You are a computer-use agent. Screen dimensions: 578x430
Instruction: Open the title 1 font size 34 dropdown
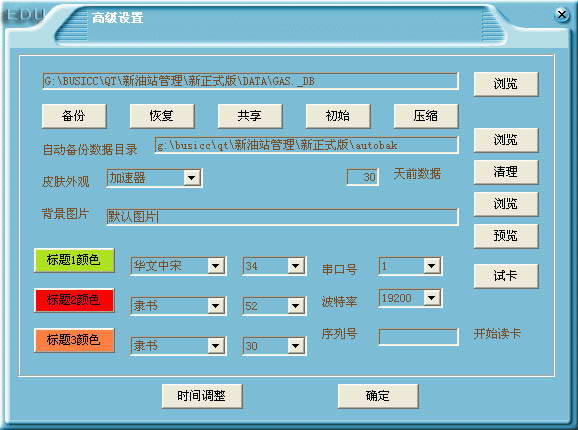(x=296, y=266)
